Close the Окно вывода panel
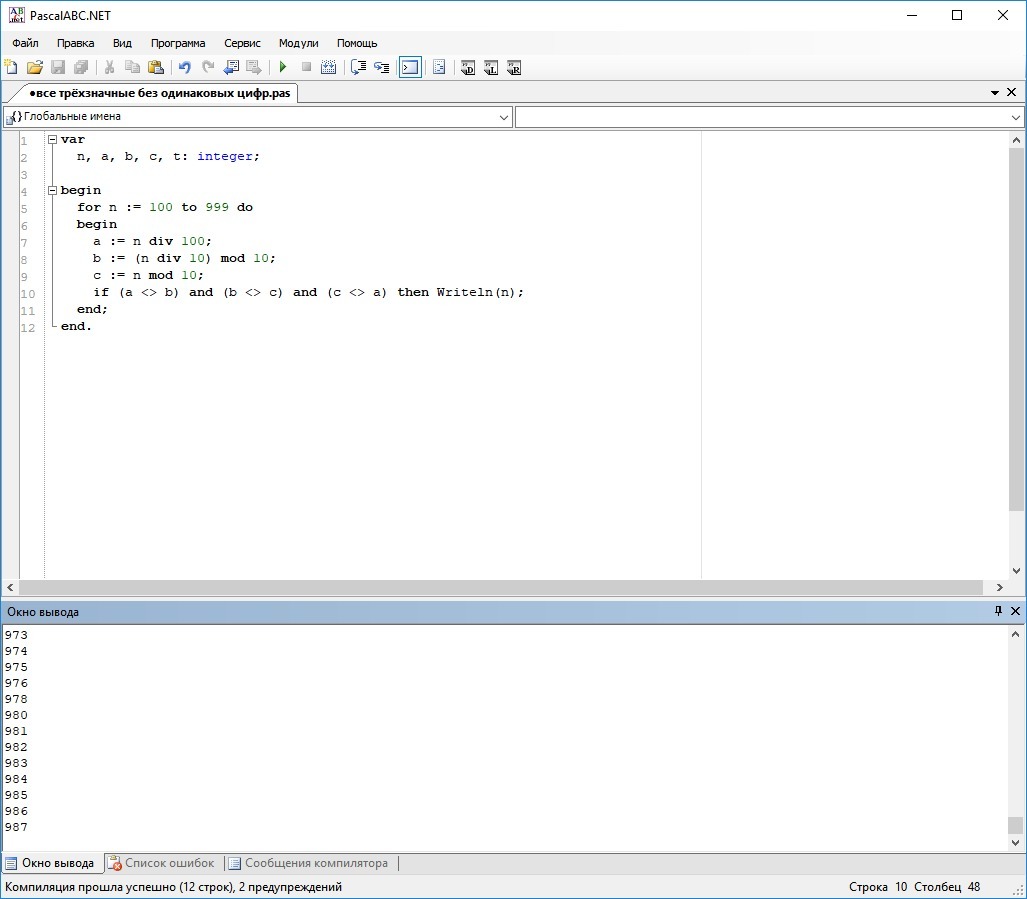 [1015, 611]
